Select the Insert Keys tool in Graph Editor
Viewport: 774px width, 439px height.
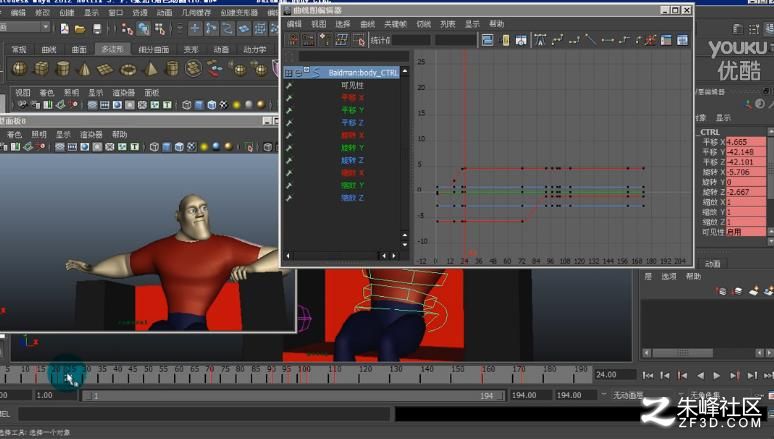point(309,40)
